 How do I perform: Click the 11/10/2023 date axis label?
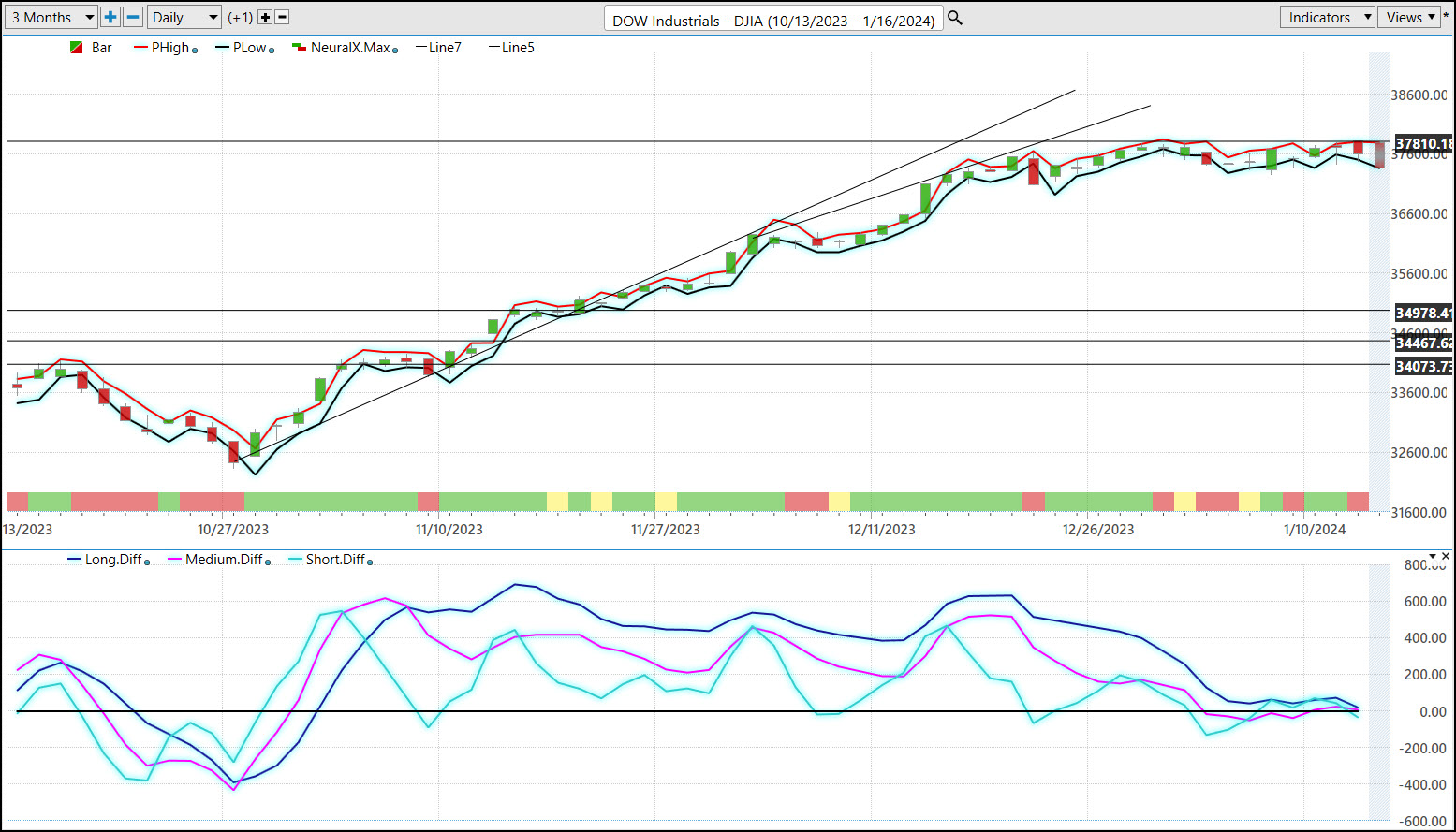449,530
